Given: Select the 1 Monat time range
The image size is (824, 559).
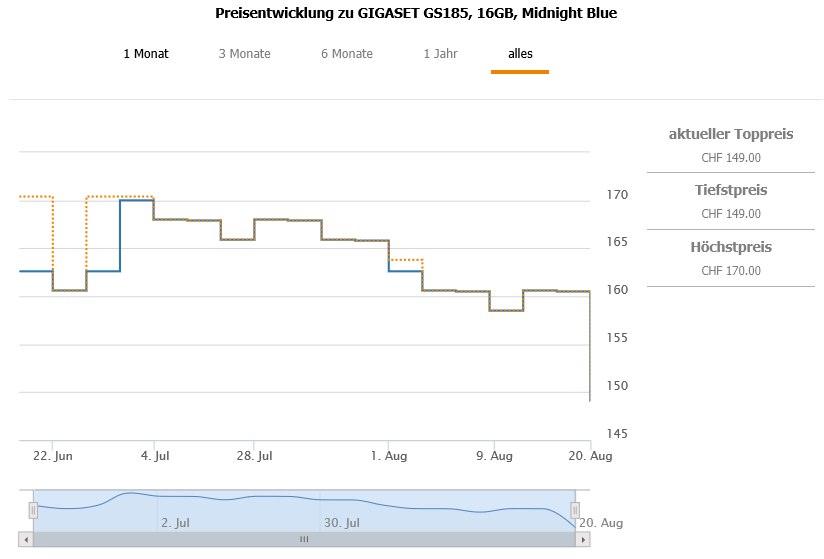Looking at the screenshot, I should point(146,54).
